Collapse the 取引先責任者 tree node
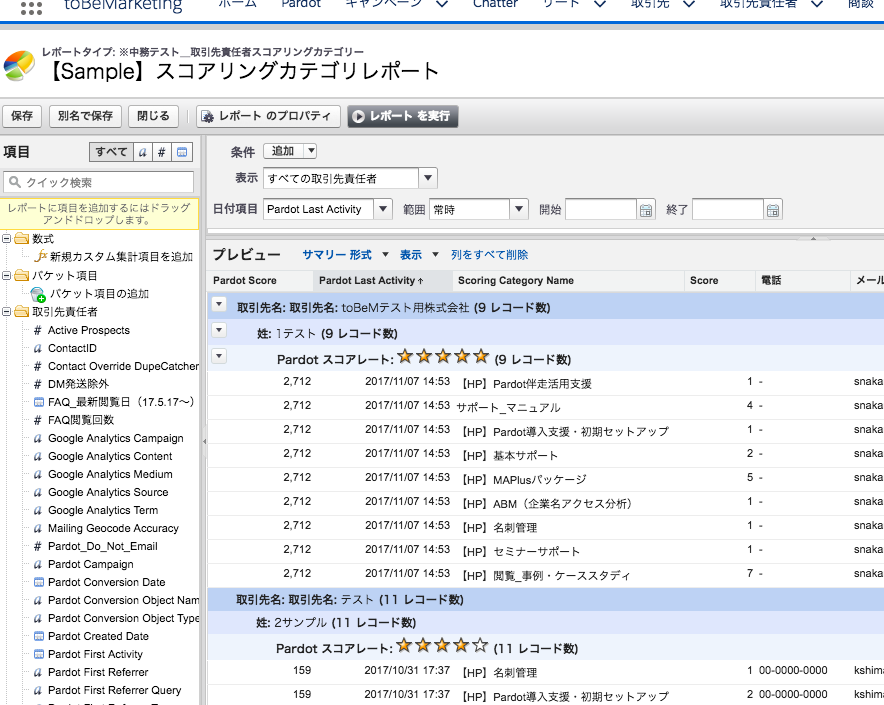884x705 pixels. [x=6, y=312]
